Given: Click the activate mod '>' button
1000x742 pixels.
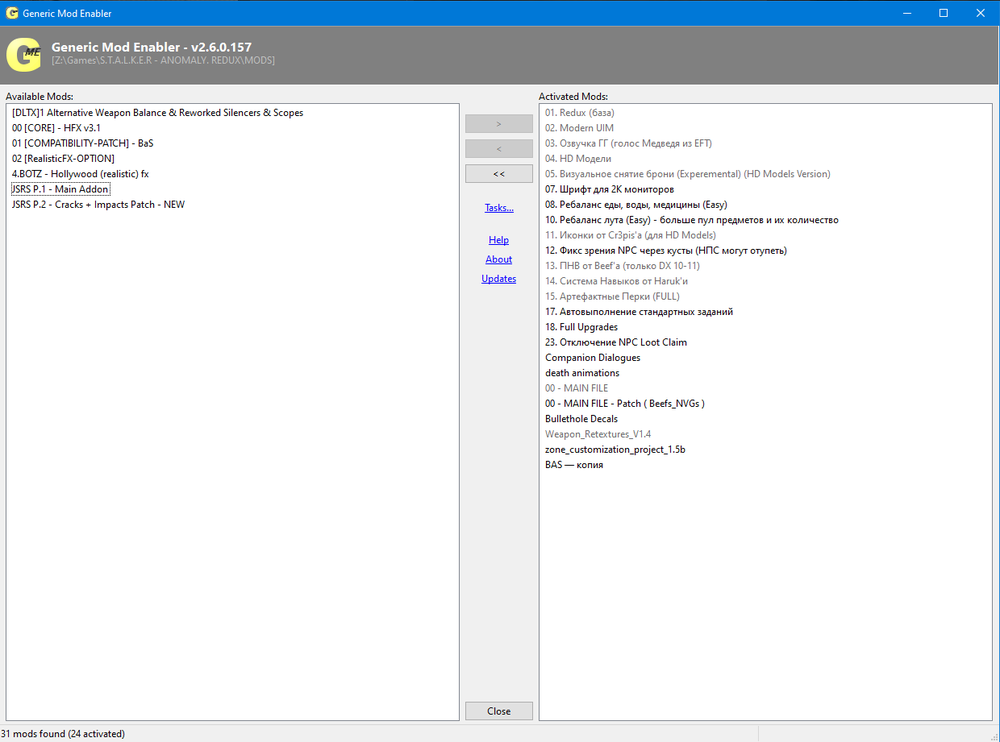Looking at the screenshot, I should [x=499, y=124].
